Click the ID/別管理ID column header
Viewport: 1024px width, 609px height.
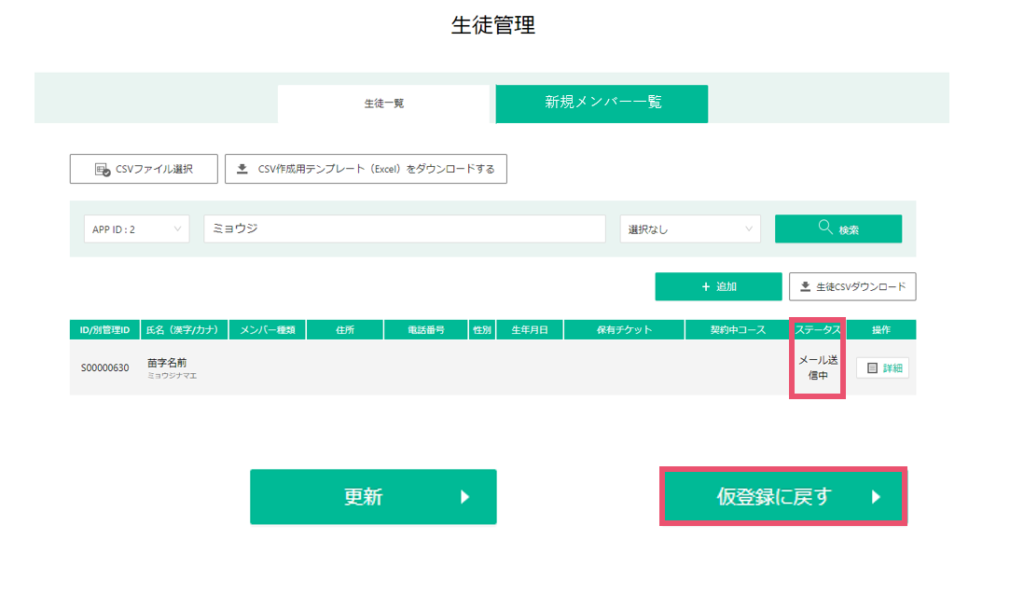105,330
